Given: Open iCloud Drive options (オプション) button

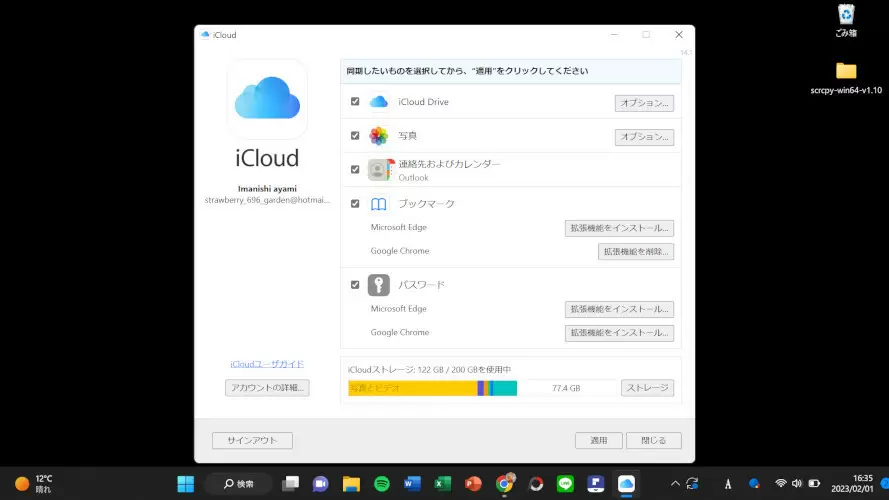Looking at the screenshot, I should click(x=643, y=103).
